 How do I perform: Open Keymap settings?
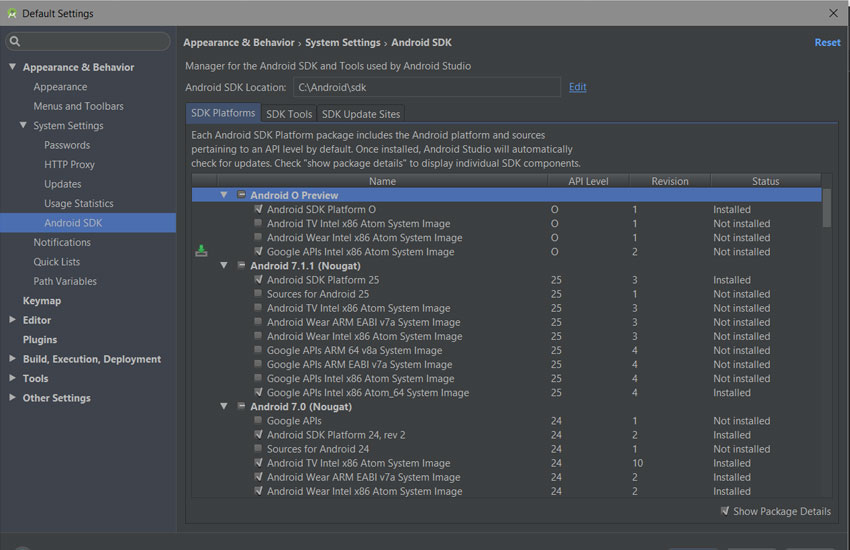[42, 301]
